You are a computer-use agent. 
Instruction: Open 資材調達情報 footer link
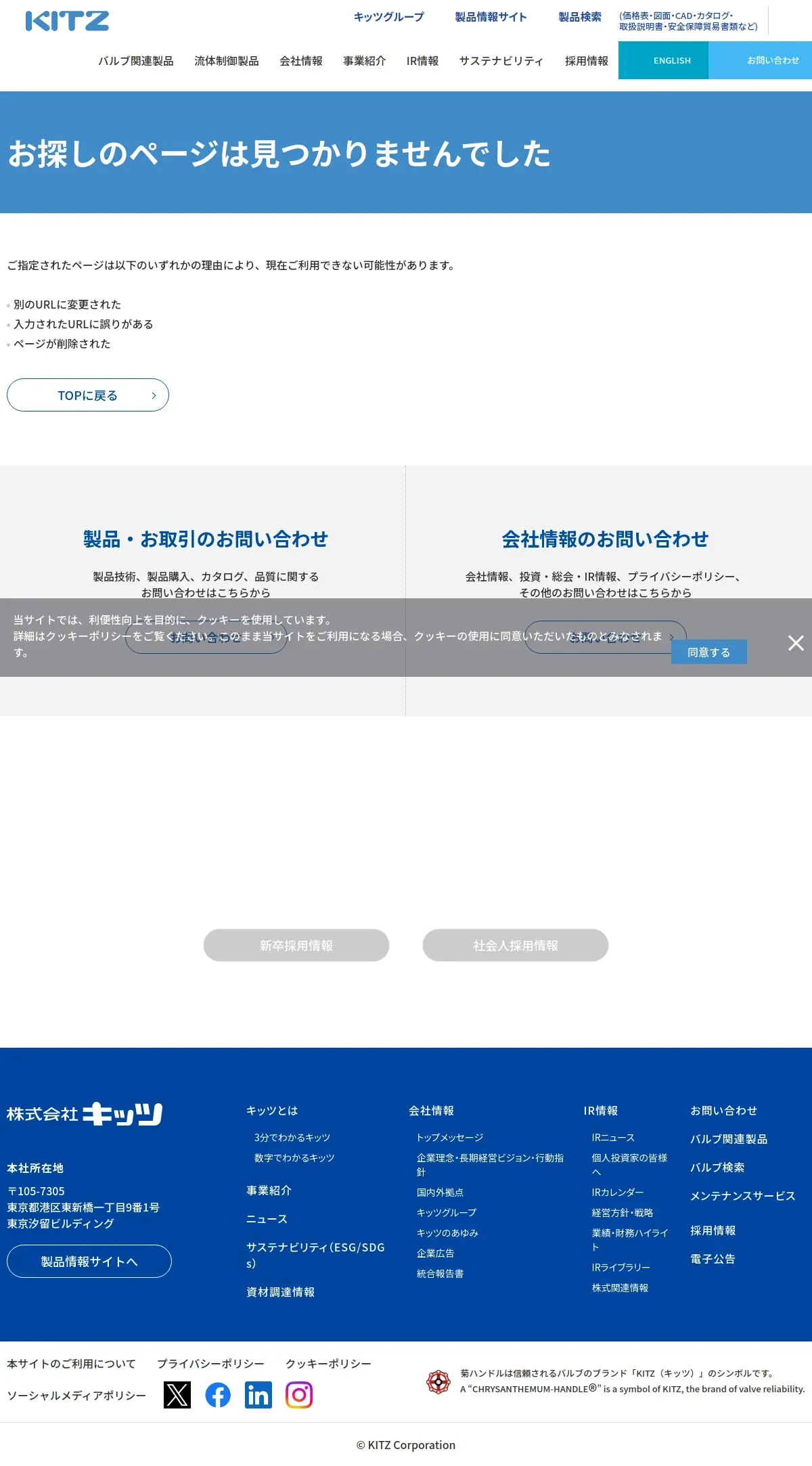coord(280,1292)
